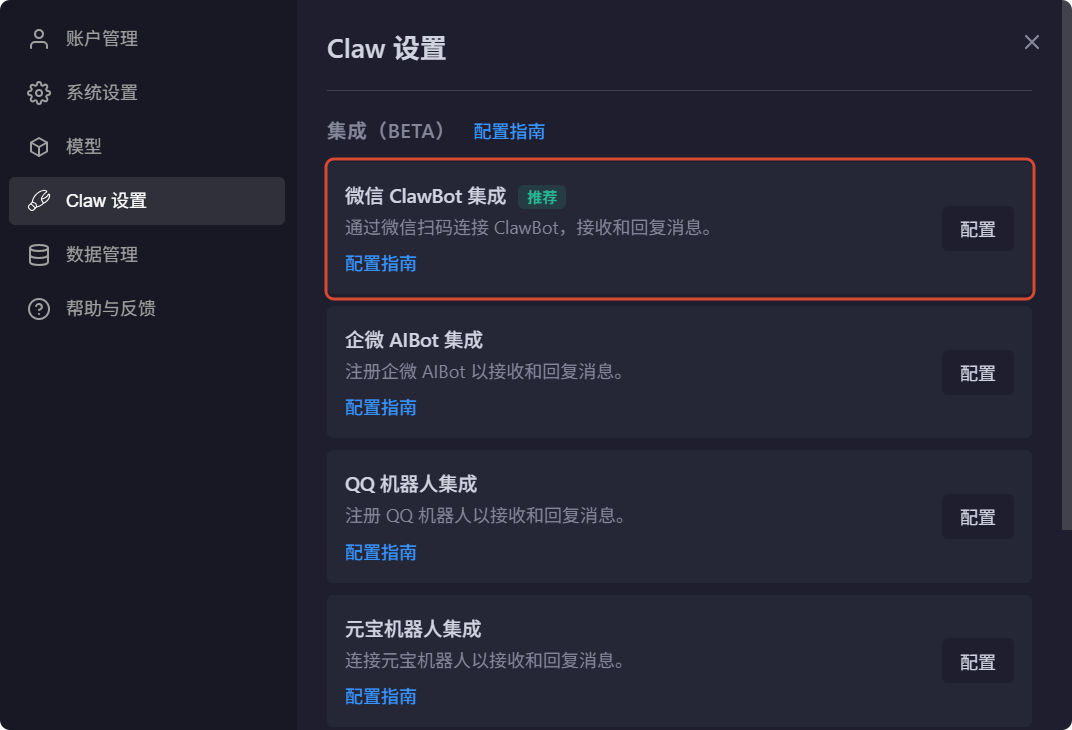Viewport: 1072px width, 730px height.
Task: Select 帮助与反馈 in the sidebar
Action: click(147, 309)
